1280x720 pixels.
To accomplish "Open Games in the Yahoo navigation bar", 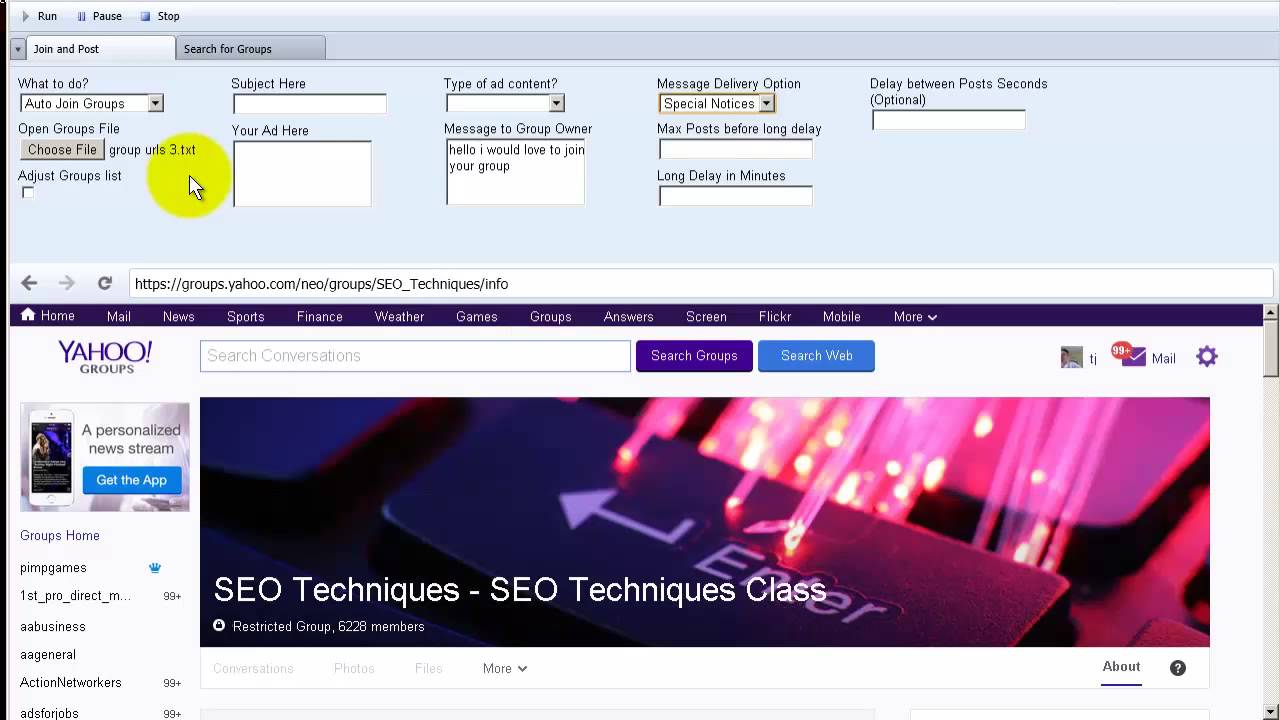I will point(477,316).
